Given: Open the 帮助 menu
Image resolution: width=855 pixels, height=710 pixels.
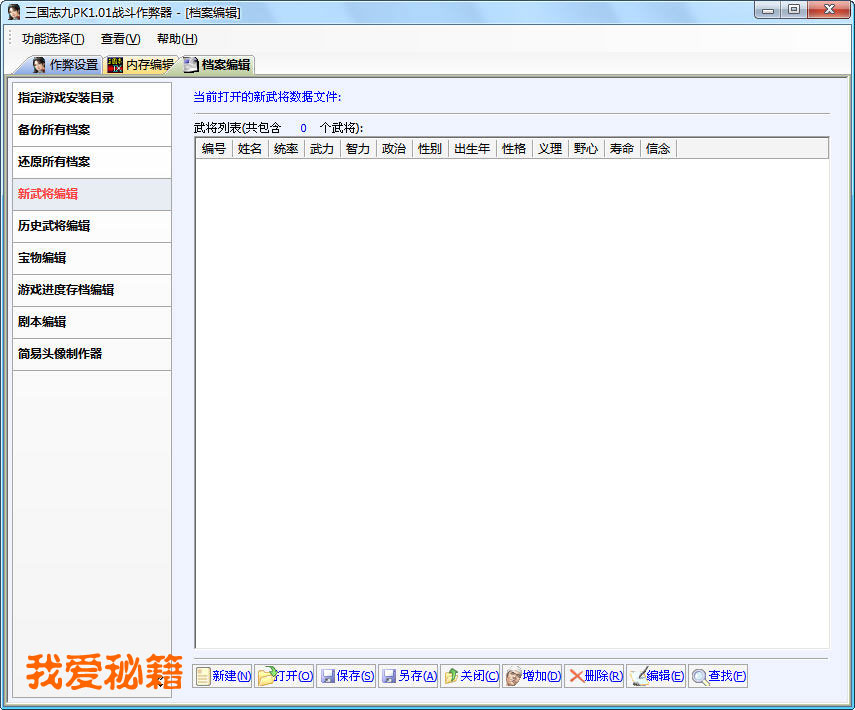Looking at the screenshot, I should [x=177, y=39].
